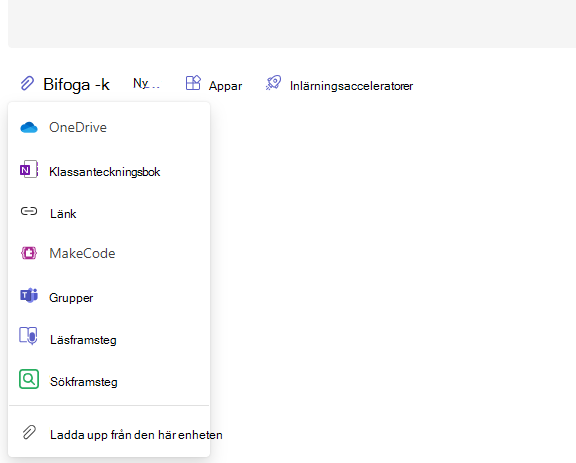576x463 pixels.
Task: Click the Teams icon beside Grupper
Action: tap(29, 295)
